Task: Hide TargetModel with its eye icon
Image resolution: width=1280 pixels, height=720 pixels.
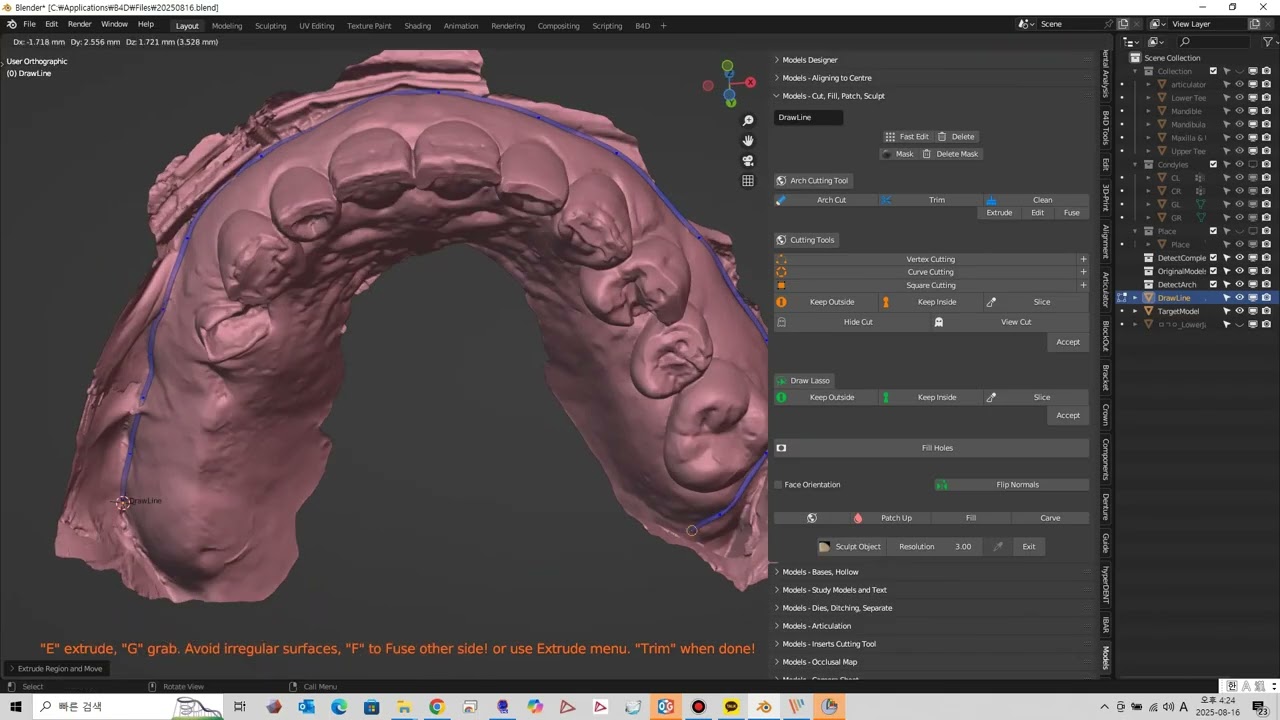Action: coord(1239,311)
